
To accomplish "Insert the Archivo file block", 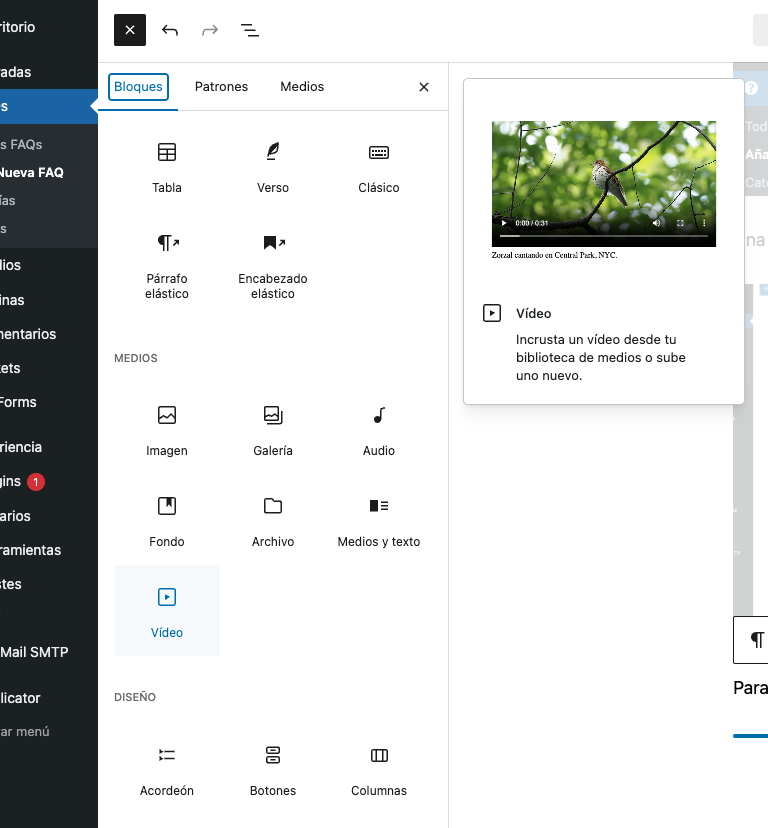I will pos(273,520).
